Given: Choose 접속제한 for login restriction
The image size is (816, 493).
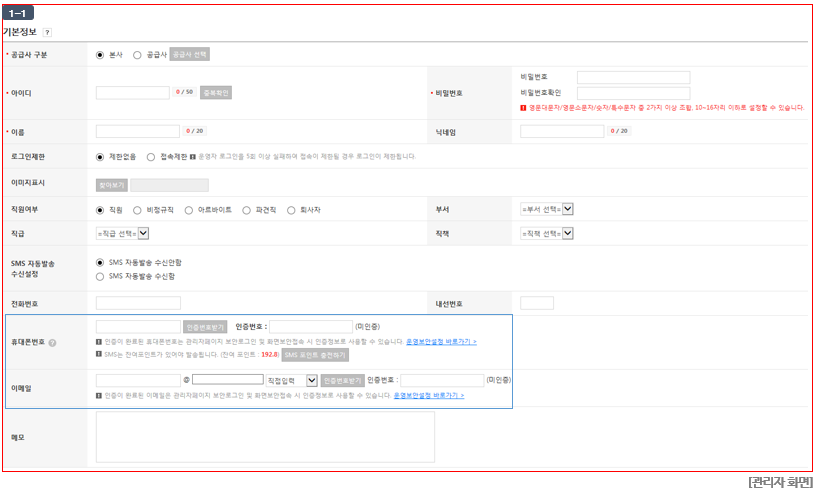Looking at the screenshot, I should click(151, 157).
